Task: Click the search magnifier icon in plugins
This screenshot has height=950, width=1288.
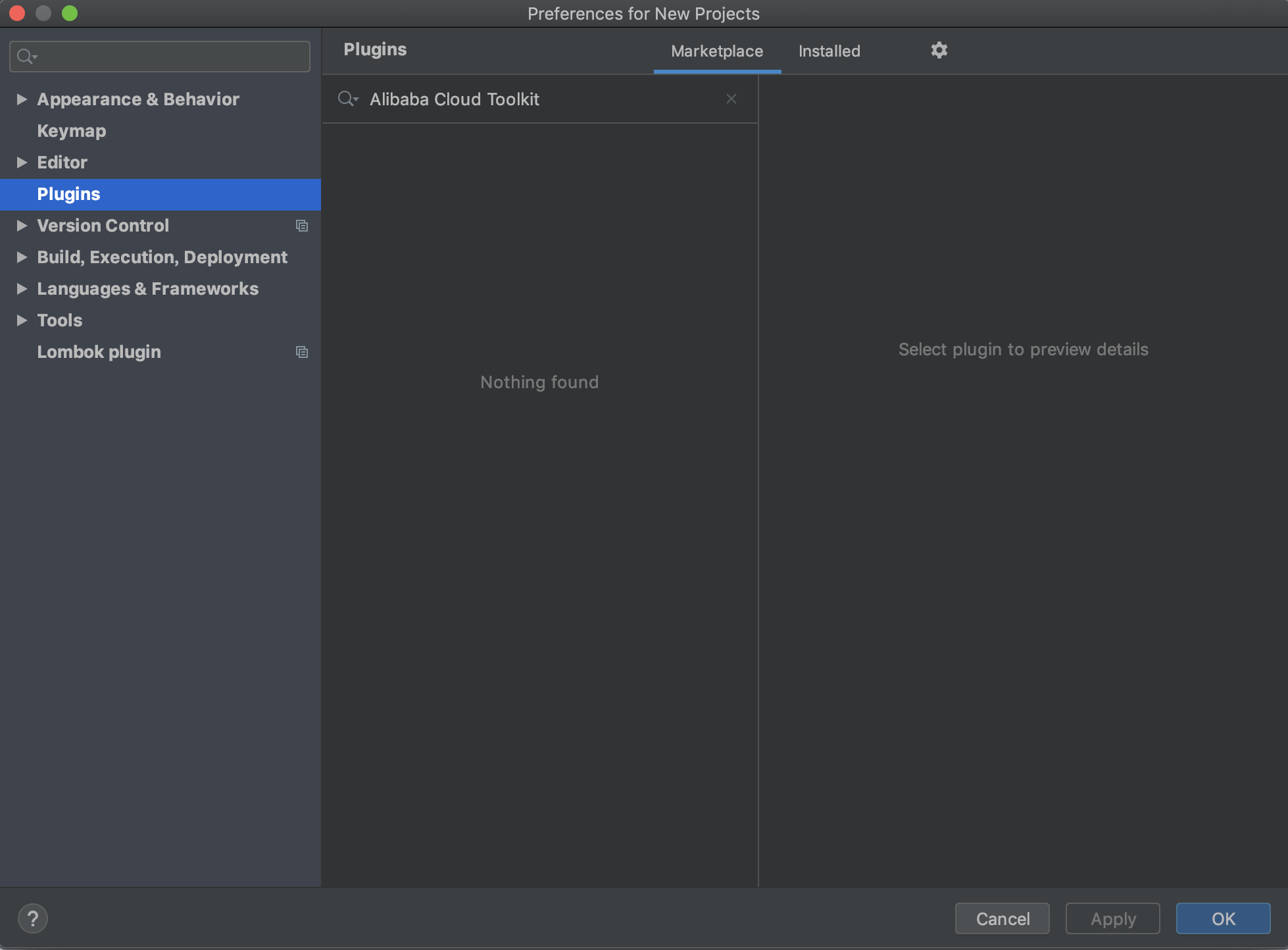Action: click(347, 98)
